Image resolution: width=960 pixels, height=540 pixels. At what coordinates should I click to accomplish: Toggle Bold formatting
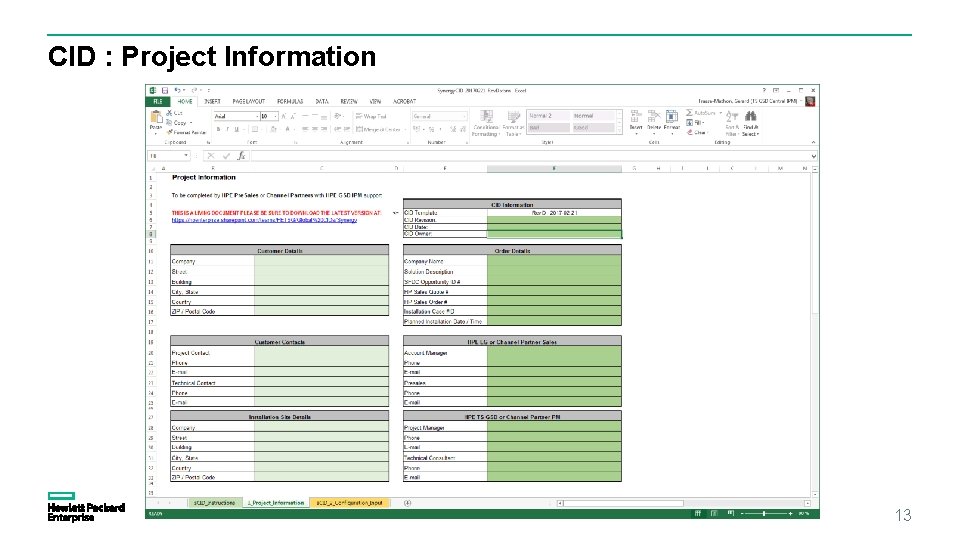[218, 129]
